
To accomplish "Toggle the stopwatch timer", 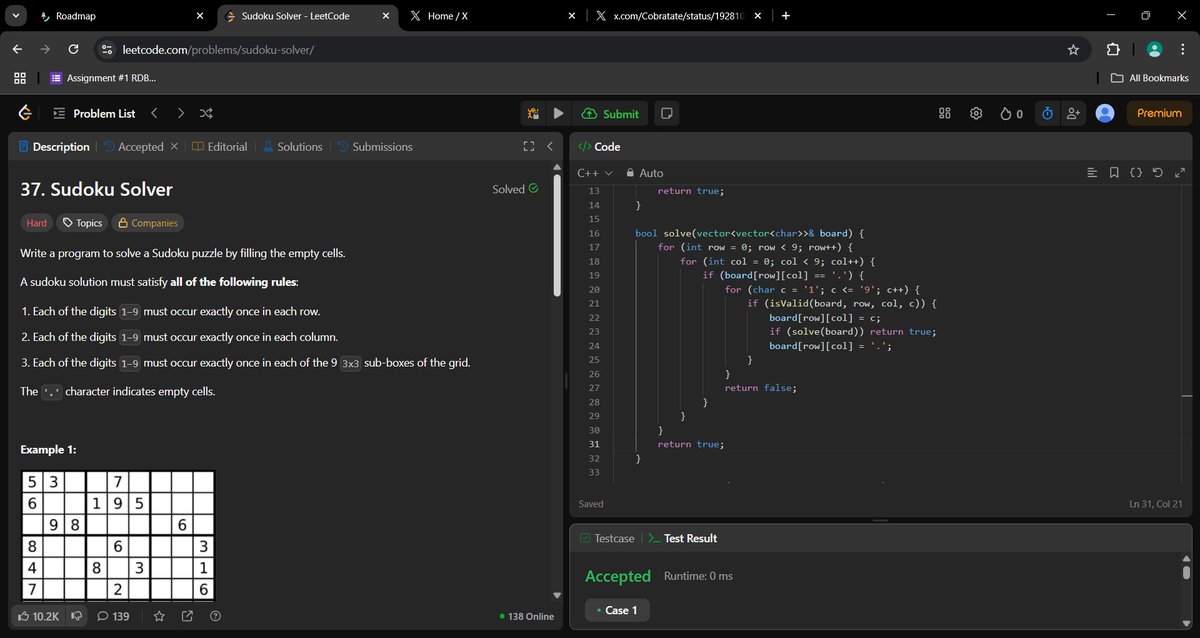I will (x=1047, y=113).
